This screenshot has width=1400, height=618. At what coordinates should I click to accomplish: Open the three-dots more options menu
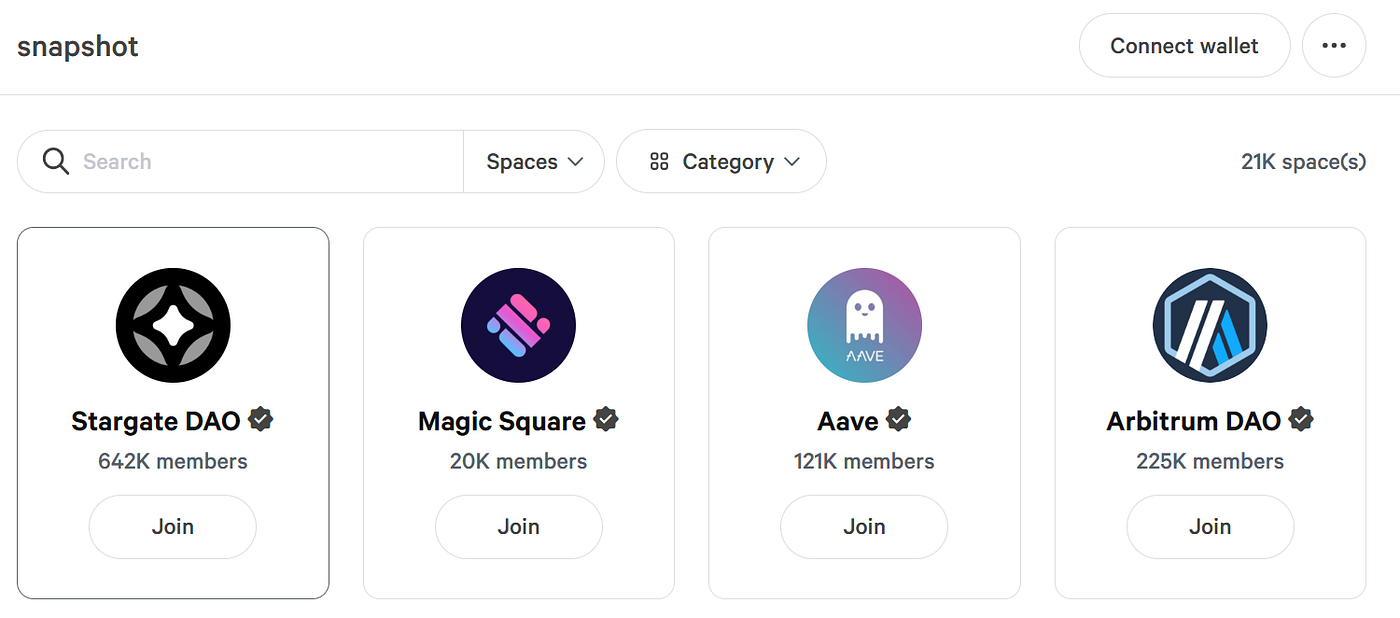[x=1334, y=45]
